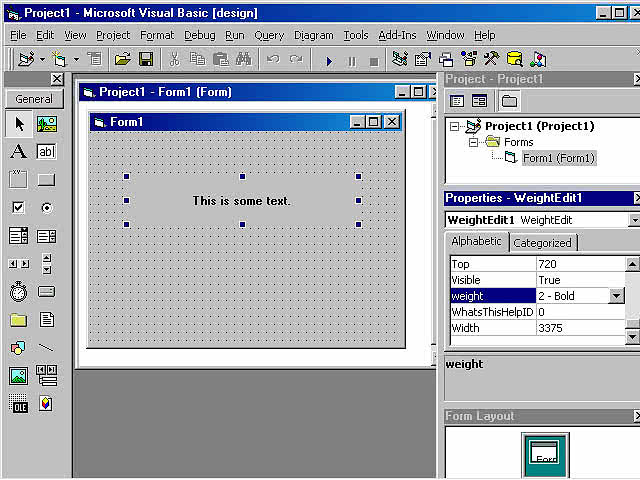The height and width of the screenshot is (480, 640).
Task: Click the Paste toolbar icon
Action: click(221, 60)
